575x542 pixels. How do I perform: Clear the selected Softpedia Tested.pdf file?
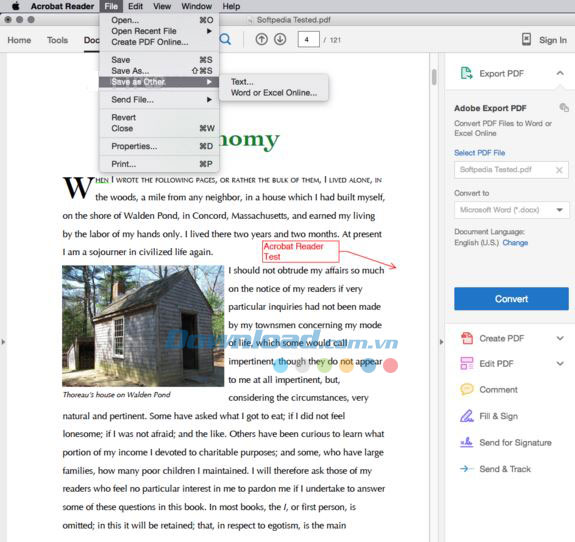[x=559, y=170]
